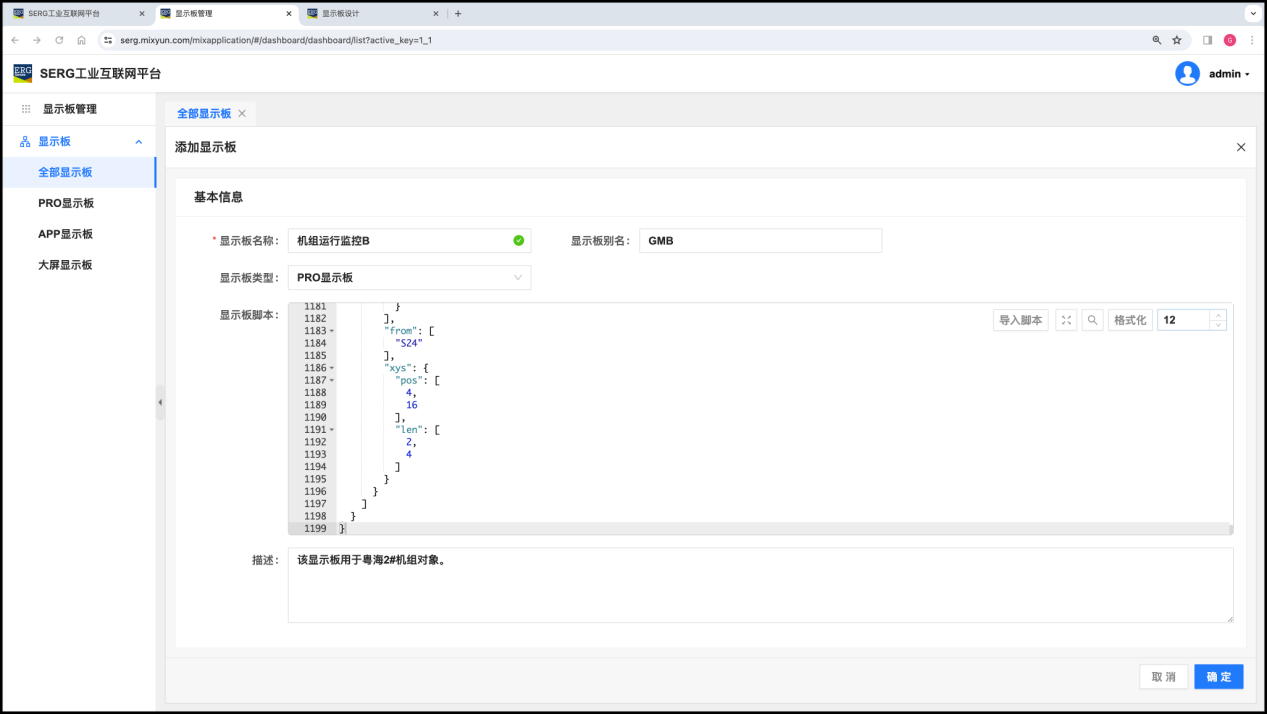Close the 添加显示板 dialog with X
Viewport: 1267px width, 714px height.
point(1241,147)
